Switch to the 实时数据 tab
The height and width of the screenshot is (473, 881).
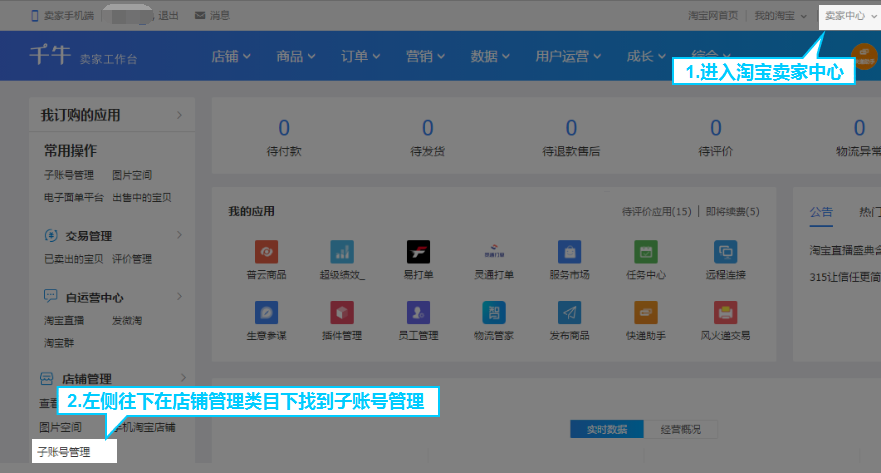point(607,429)
